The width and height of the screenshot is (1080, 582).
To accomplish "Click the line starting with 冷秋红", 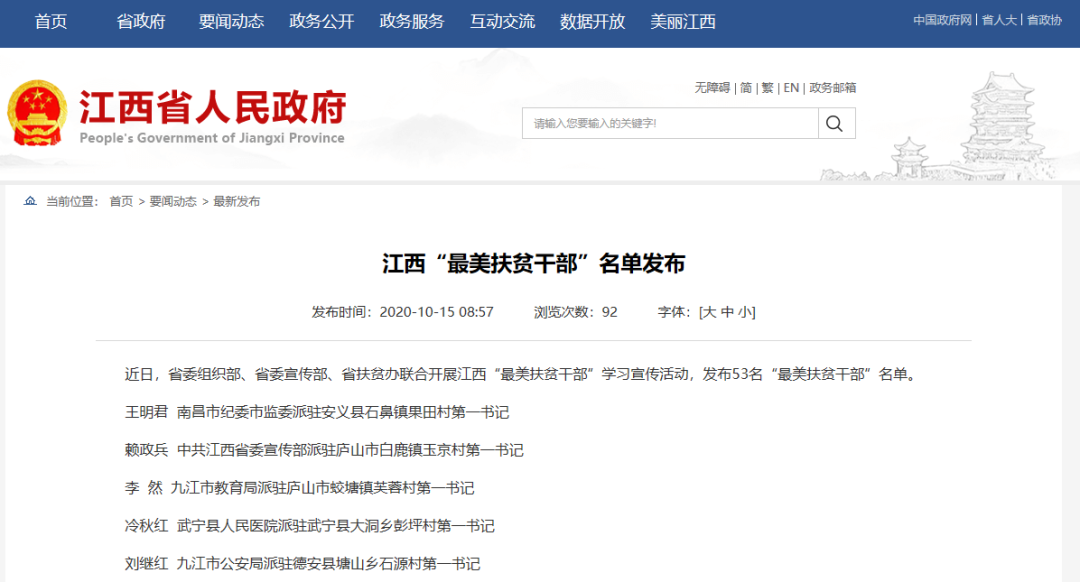I will click(x=310, y=526).
